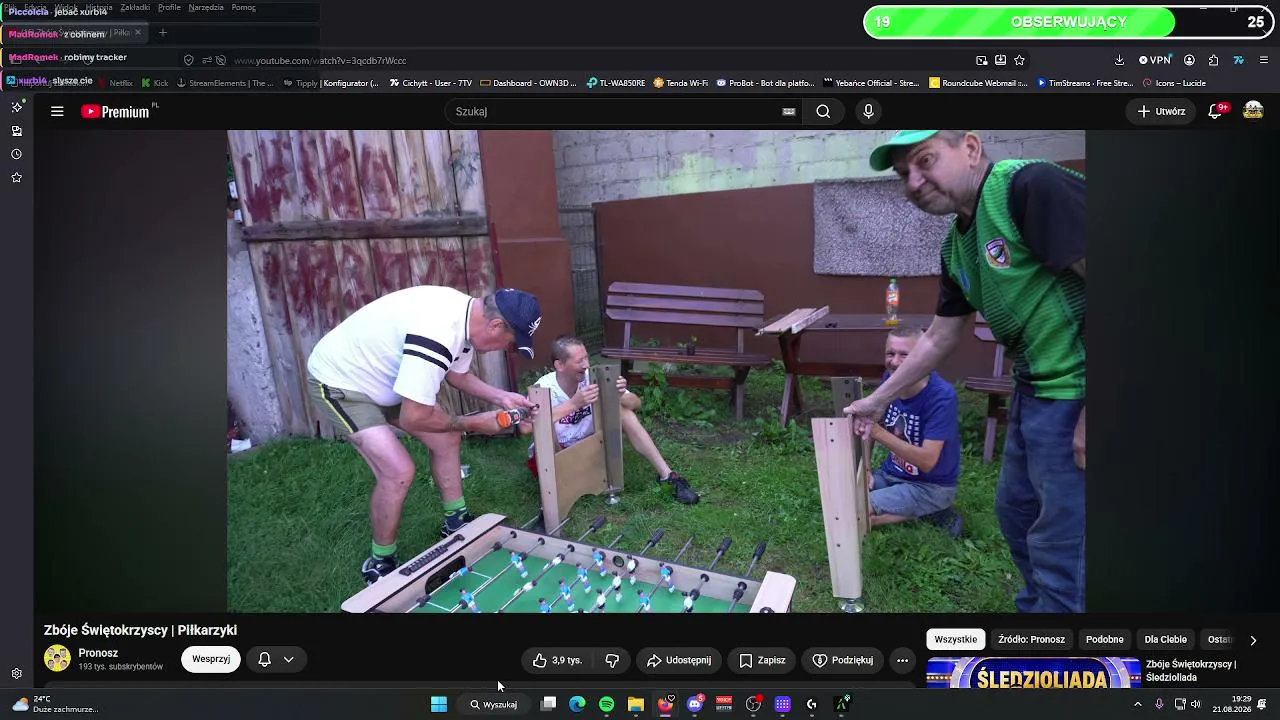Open the weather widget showing 24°C
This screenshot has height=720, width=1280.
tap(55, 704)
